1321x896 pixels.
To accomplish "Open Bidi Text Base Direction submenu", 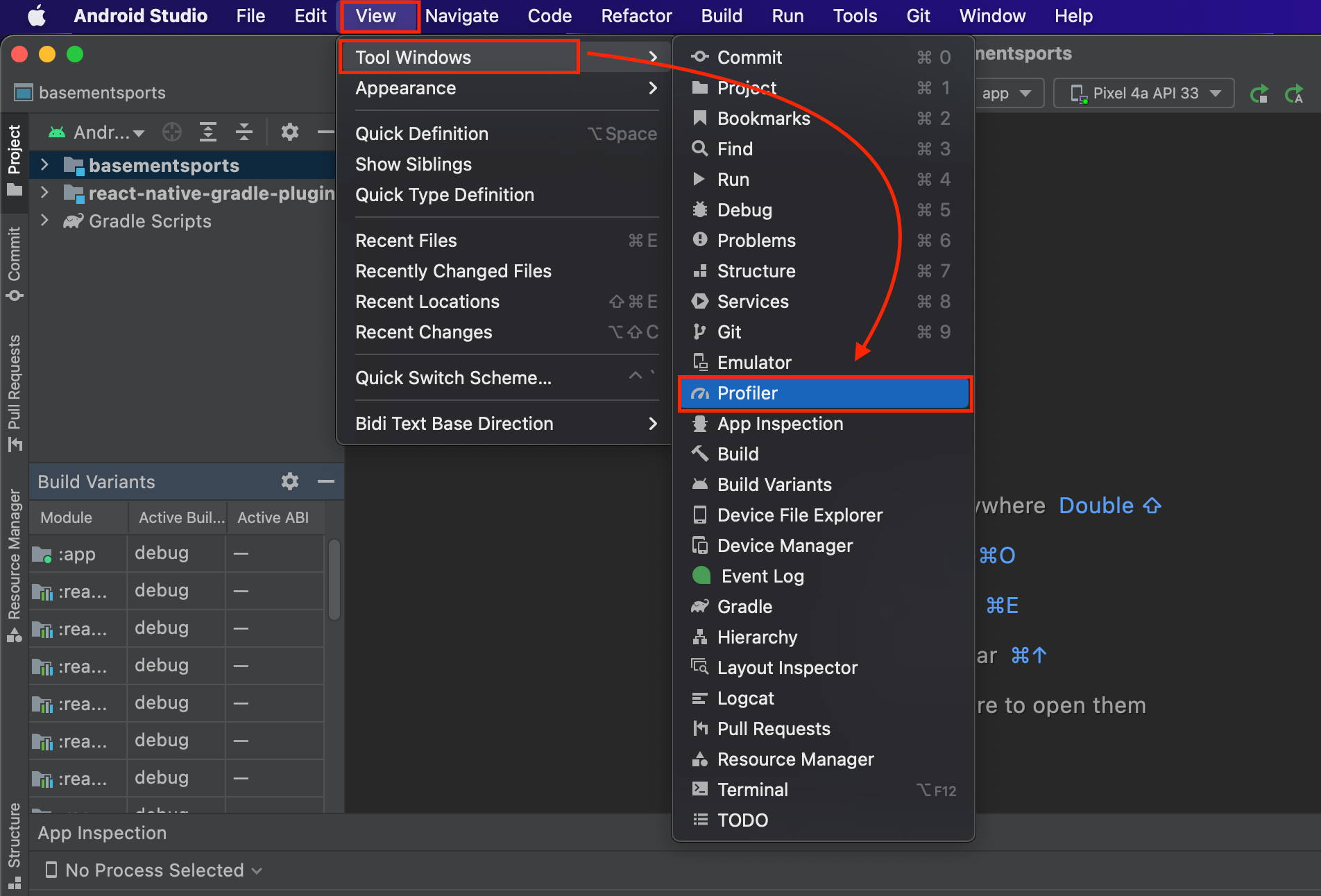I will tap(505, 423).
